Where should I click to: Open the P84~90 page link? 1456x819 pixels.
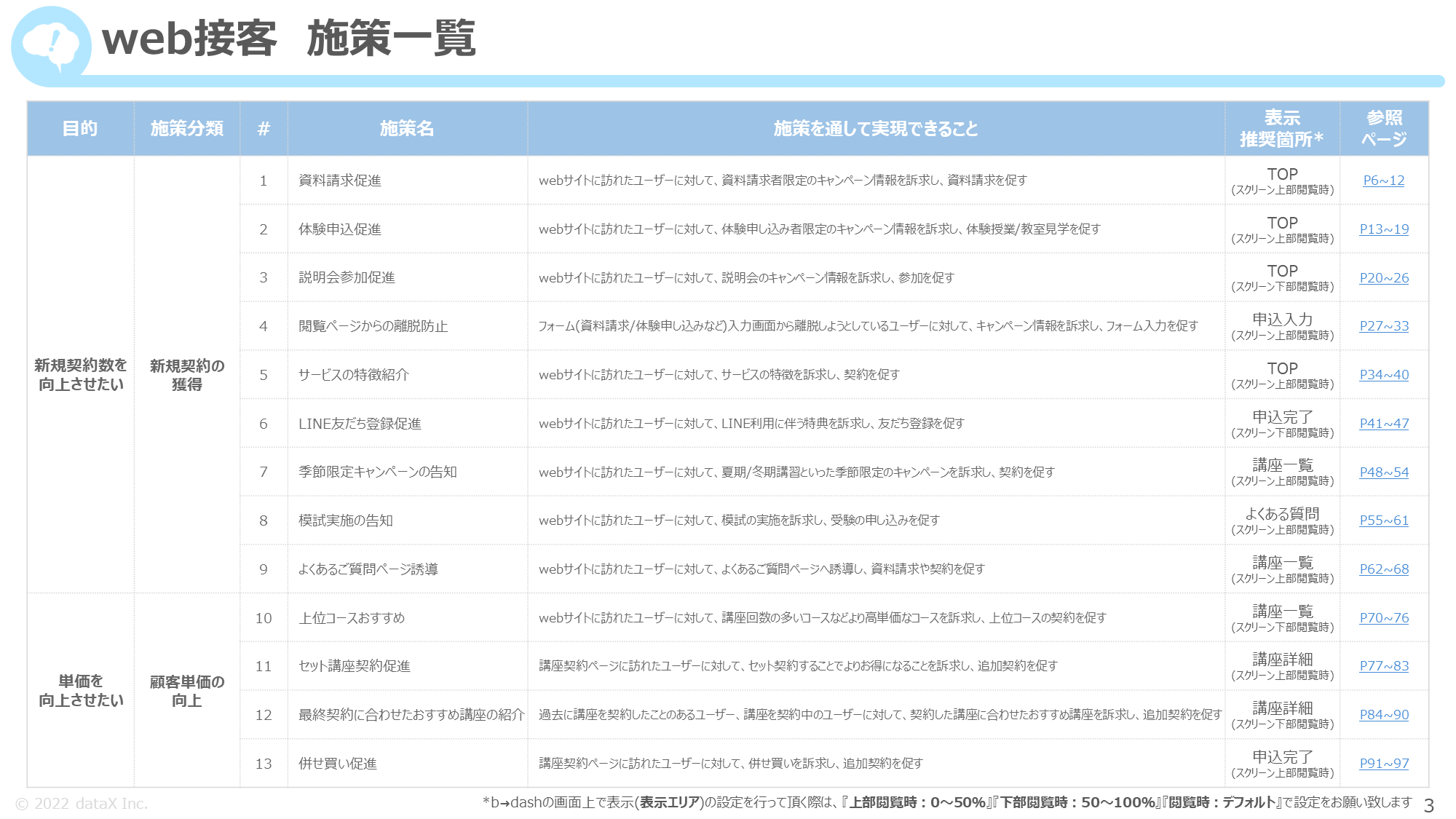(1384, 715)
